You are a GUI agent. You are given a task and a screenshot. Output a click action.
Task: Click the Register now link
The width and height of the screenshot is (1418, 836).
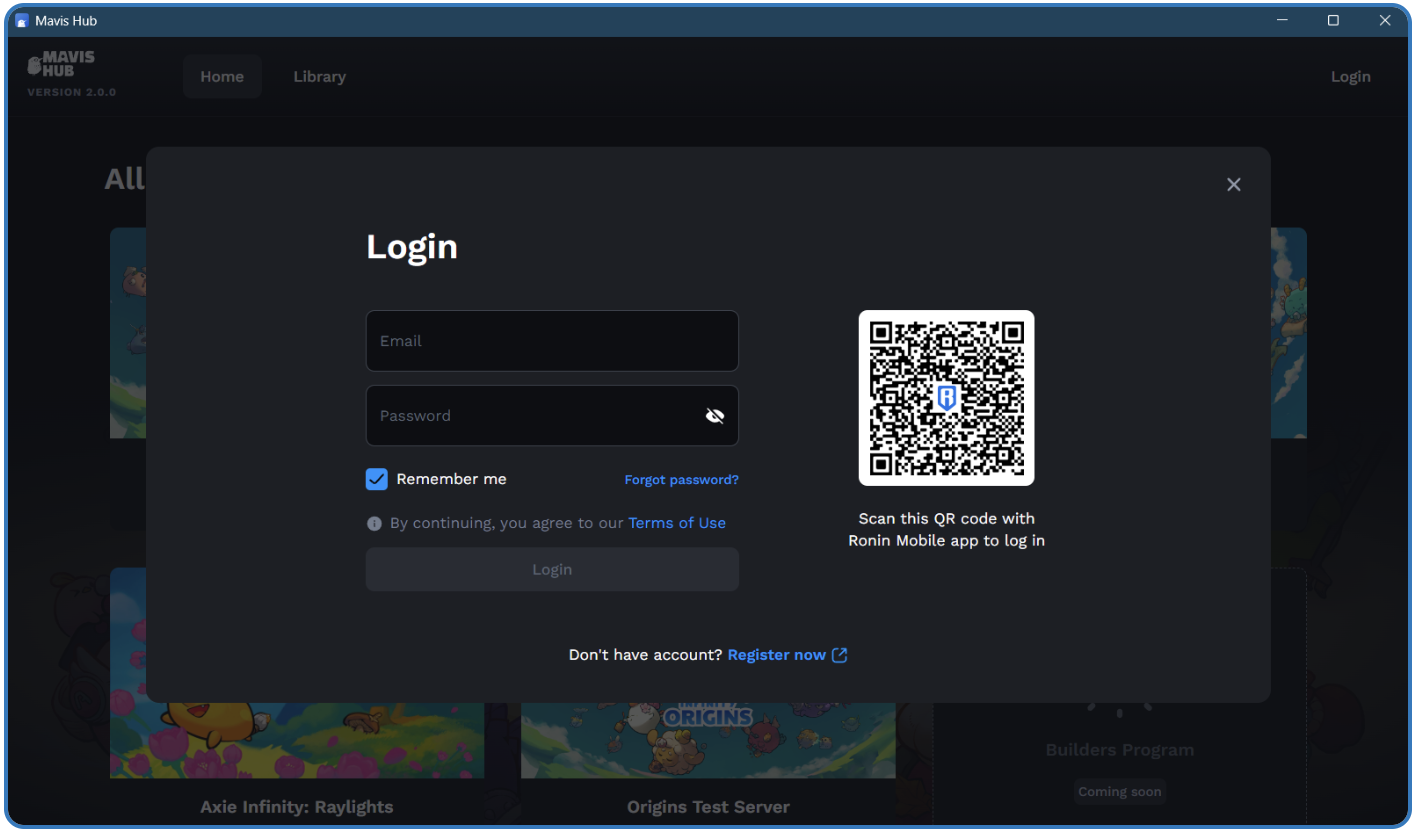[x=776, y=655]
